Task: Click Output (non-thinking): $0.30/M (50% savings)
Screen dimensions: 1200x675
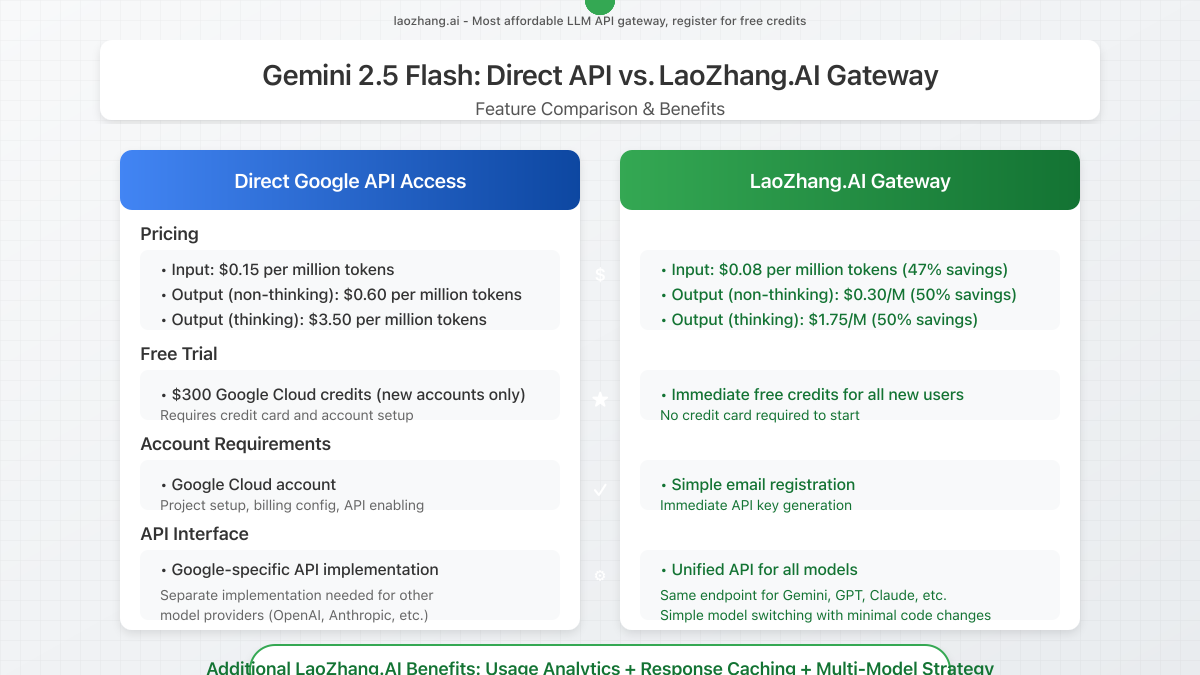Action: click(838, 295)
